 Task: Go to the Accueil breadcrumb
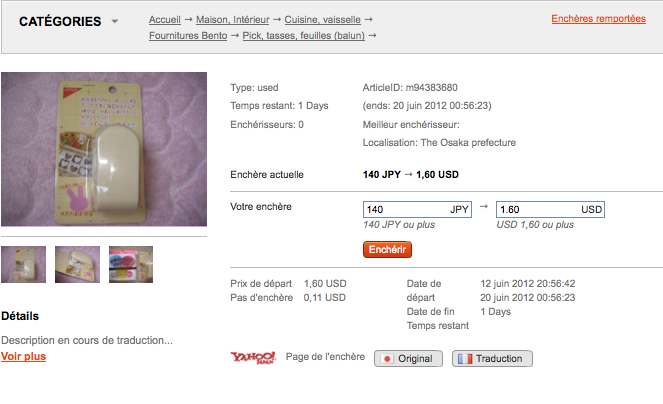coord(164,19)
